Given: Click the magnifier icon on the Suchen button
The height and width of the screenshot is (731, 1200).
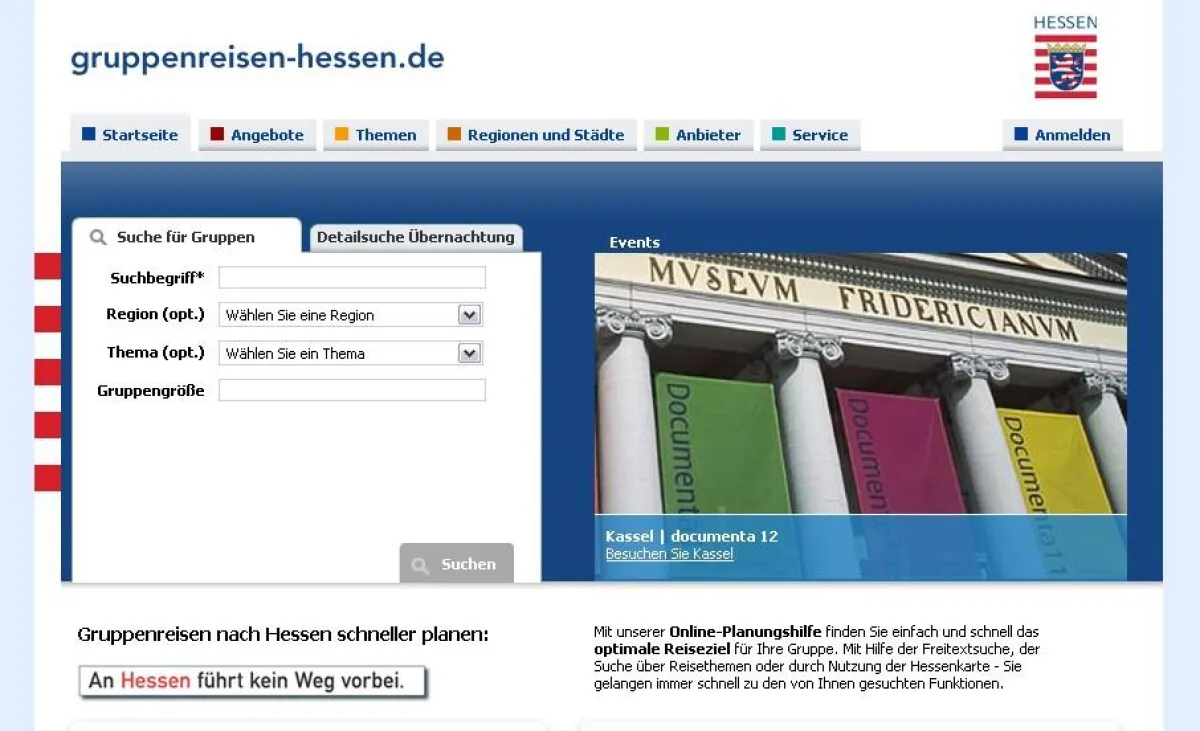Looking at the screenshot, I should (421, 563).
